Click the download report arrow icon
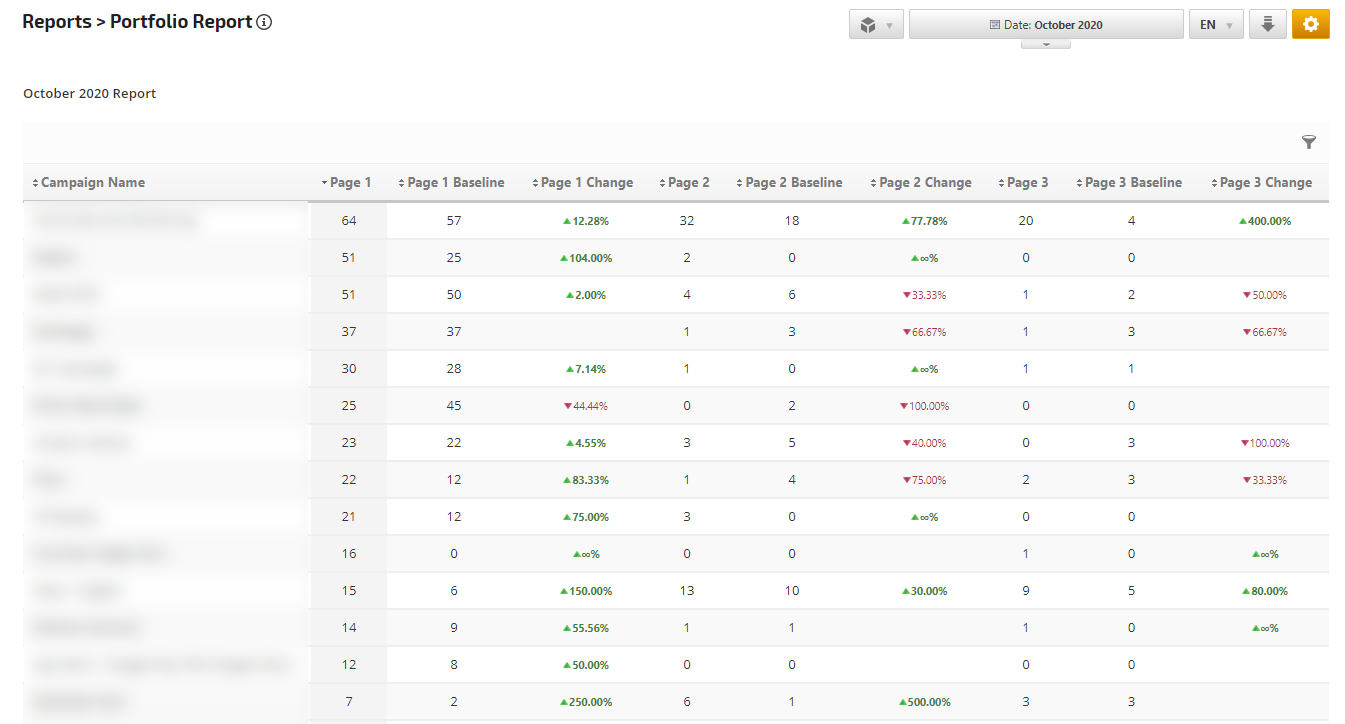 click(x=1267, y=24)
